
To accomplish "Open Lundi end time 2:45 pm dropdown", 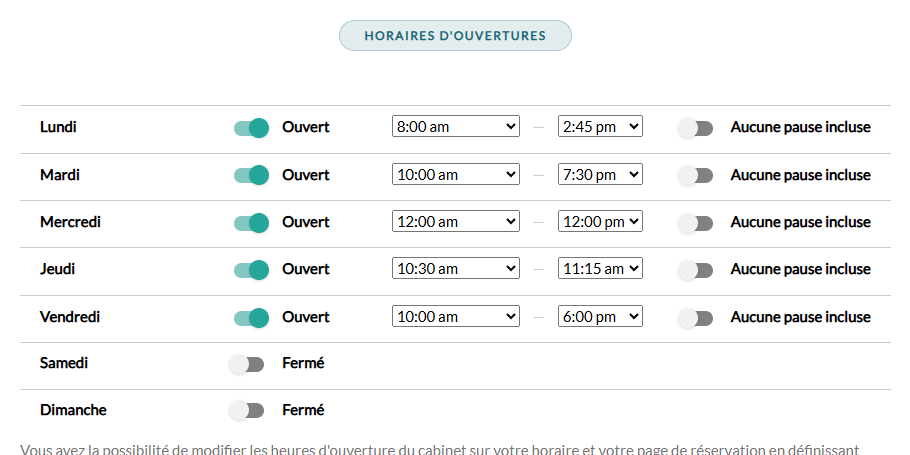I will (600, 127).
